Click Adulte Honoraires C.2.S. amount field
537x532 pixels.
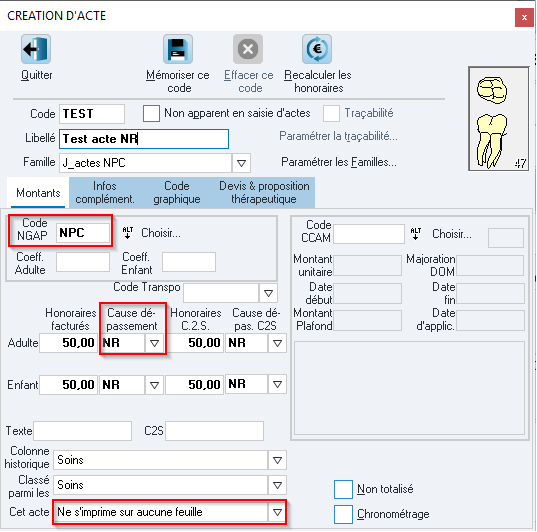195,343
